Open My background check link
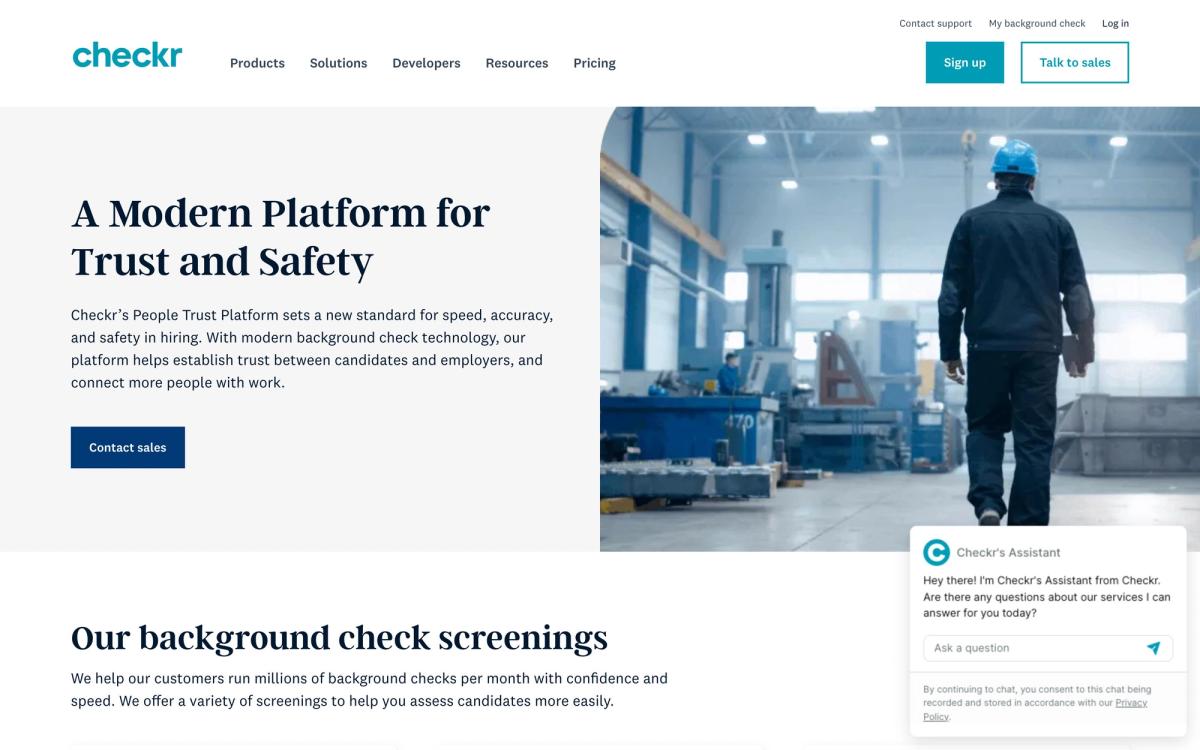Screen dimensions: 1200x750 [x=1037, y=23]
